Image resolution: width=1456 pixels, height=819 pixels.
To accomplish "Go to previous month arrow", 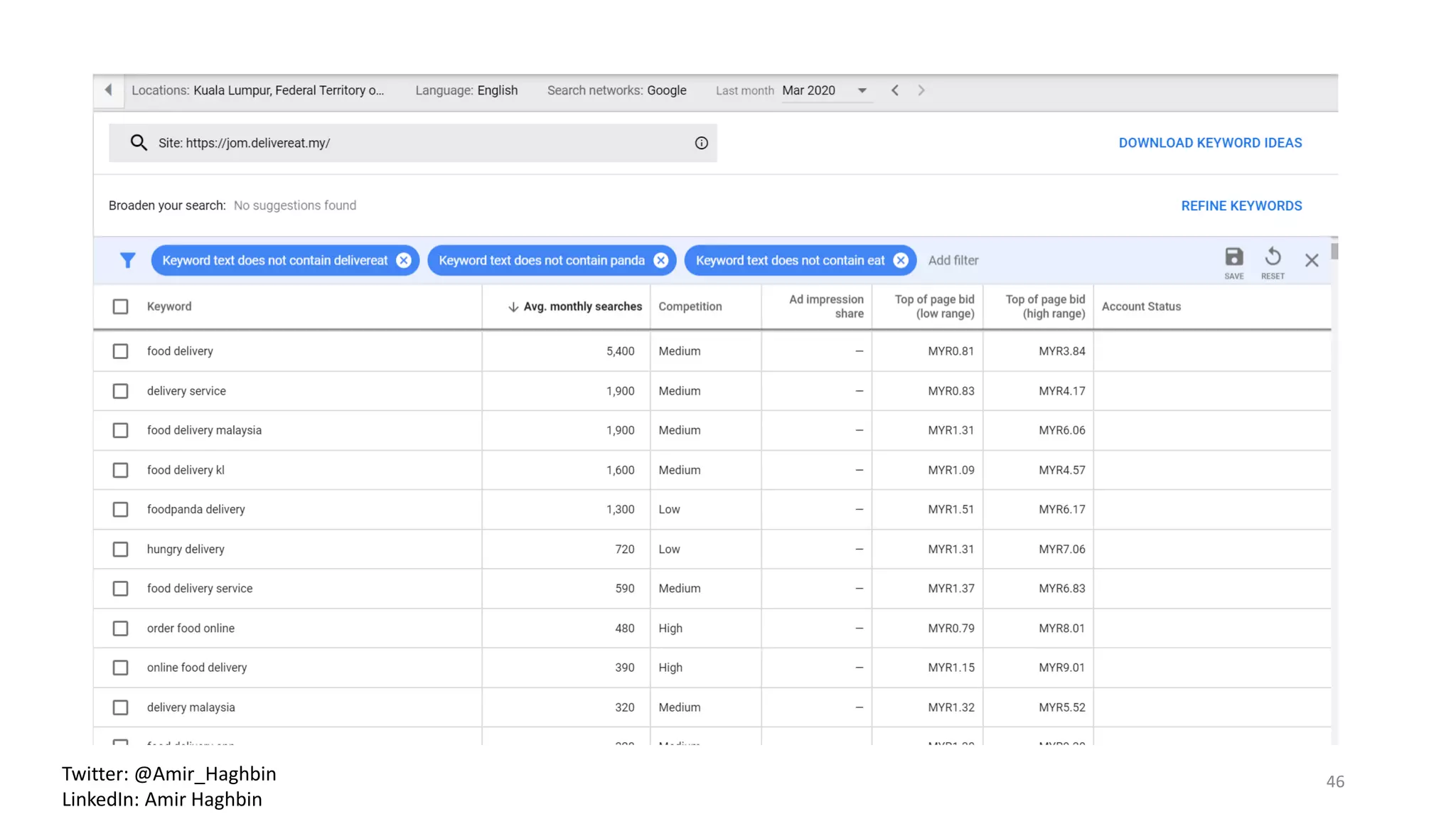I will pos(895,90).
